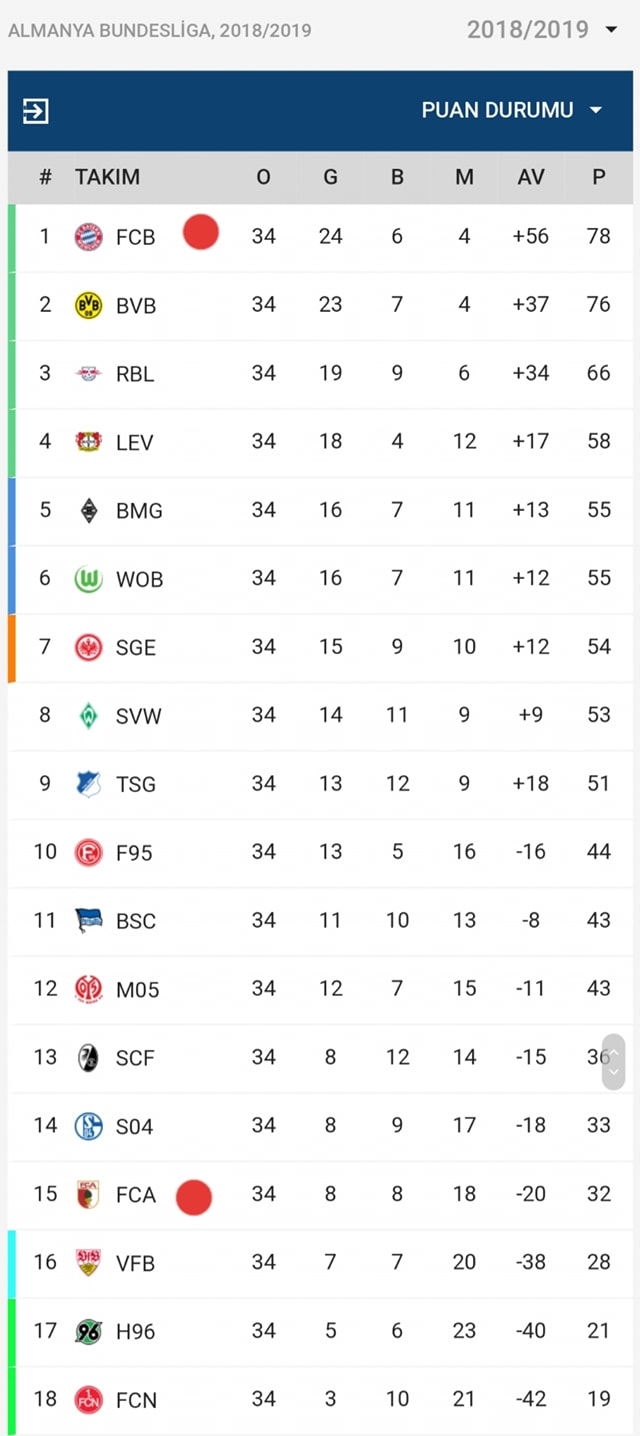Screen dimensions: 640x1436
Task: Open the 2018/2019 season dropdown
Action: [x=543, y=30]
